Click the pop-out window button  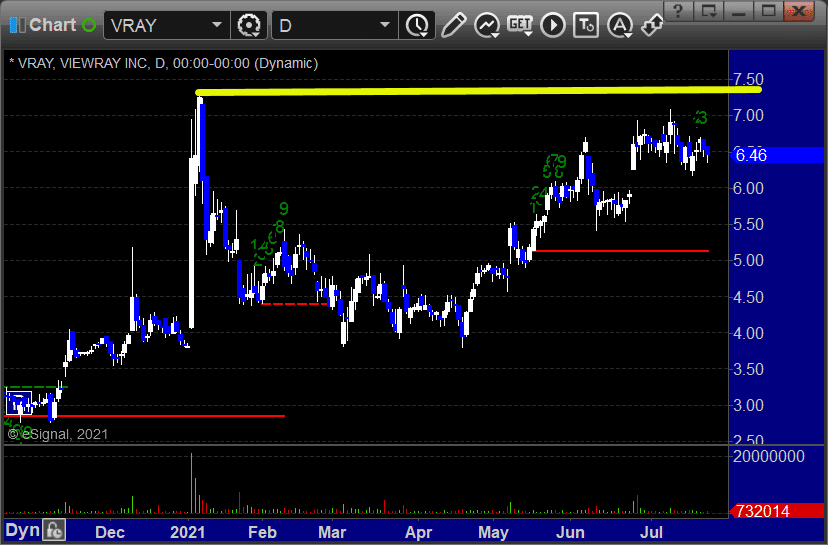[708, 11]
